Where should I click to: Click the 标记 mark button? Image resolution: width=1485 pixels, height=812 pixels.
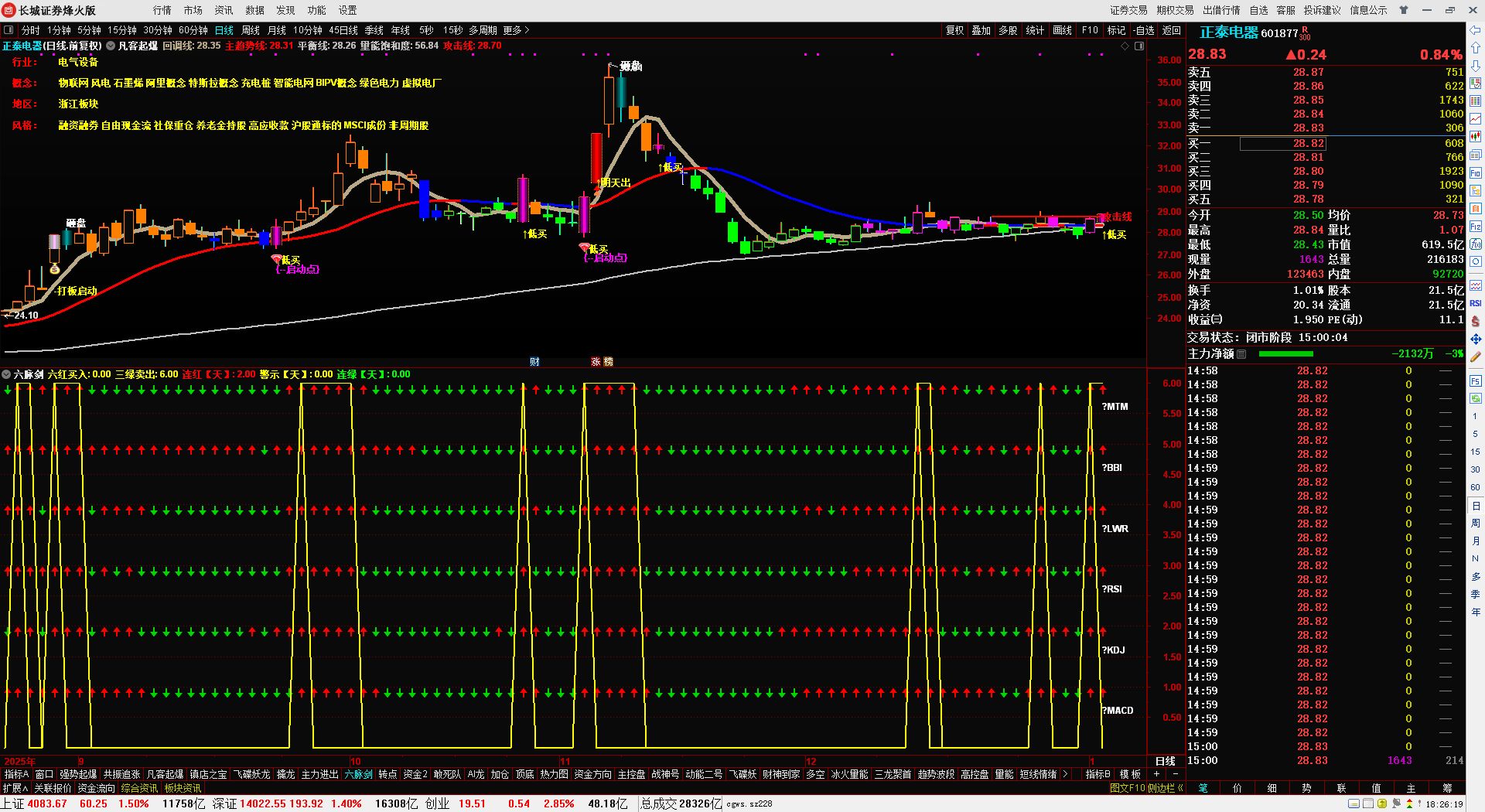coord(1116,30)
